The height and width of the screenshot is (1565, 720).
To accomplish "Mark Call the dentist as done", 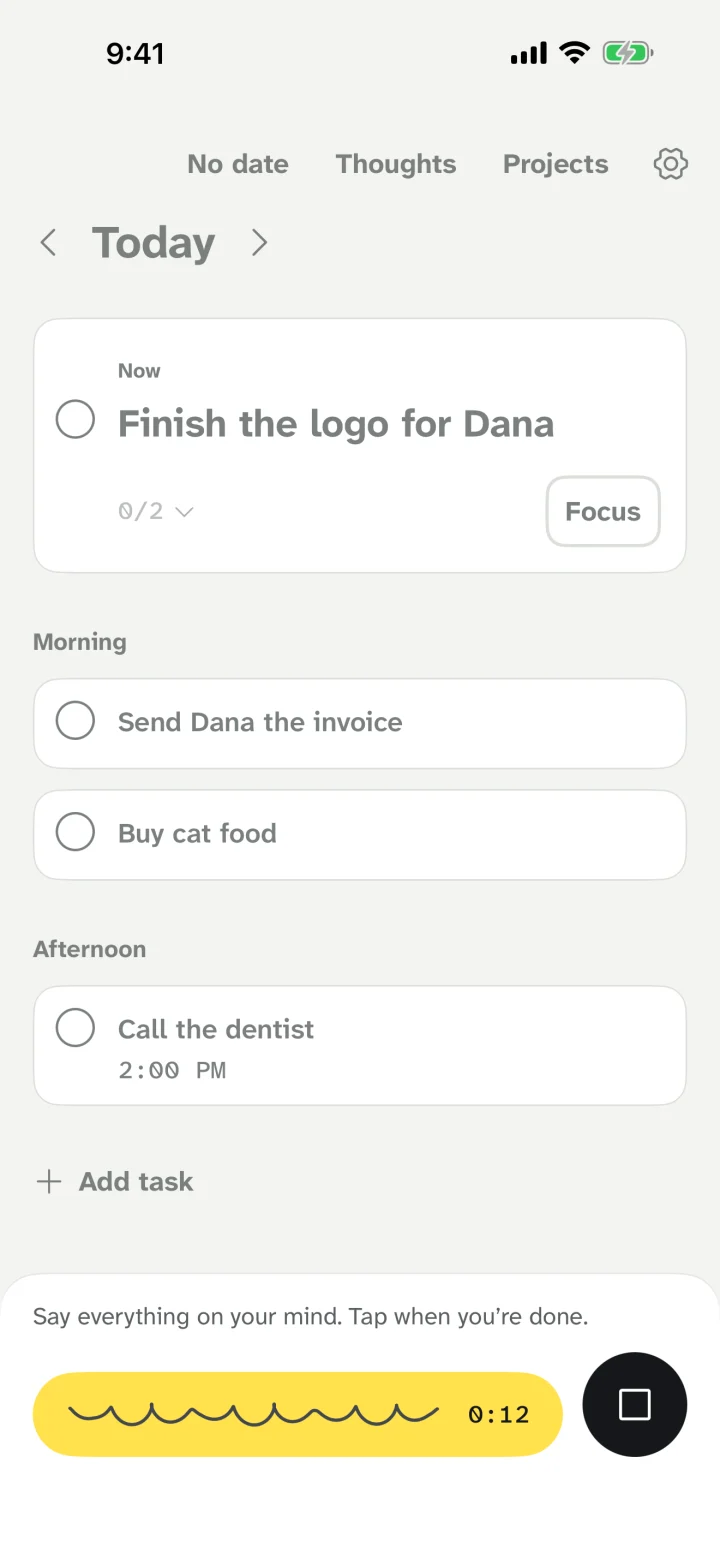I will click(75, 1027).
